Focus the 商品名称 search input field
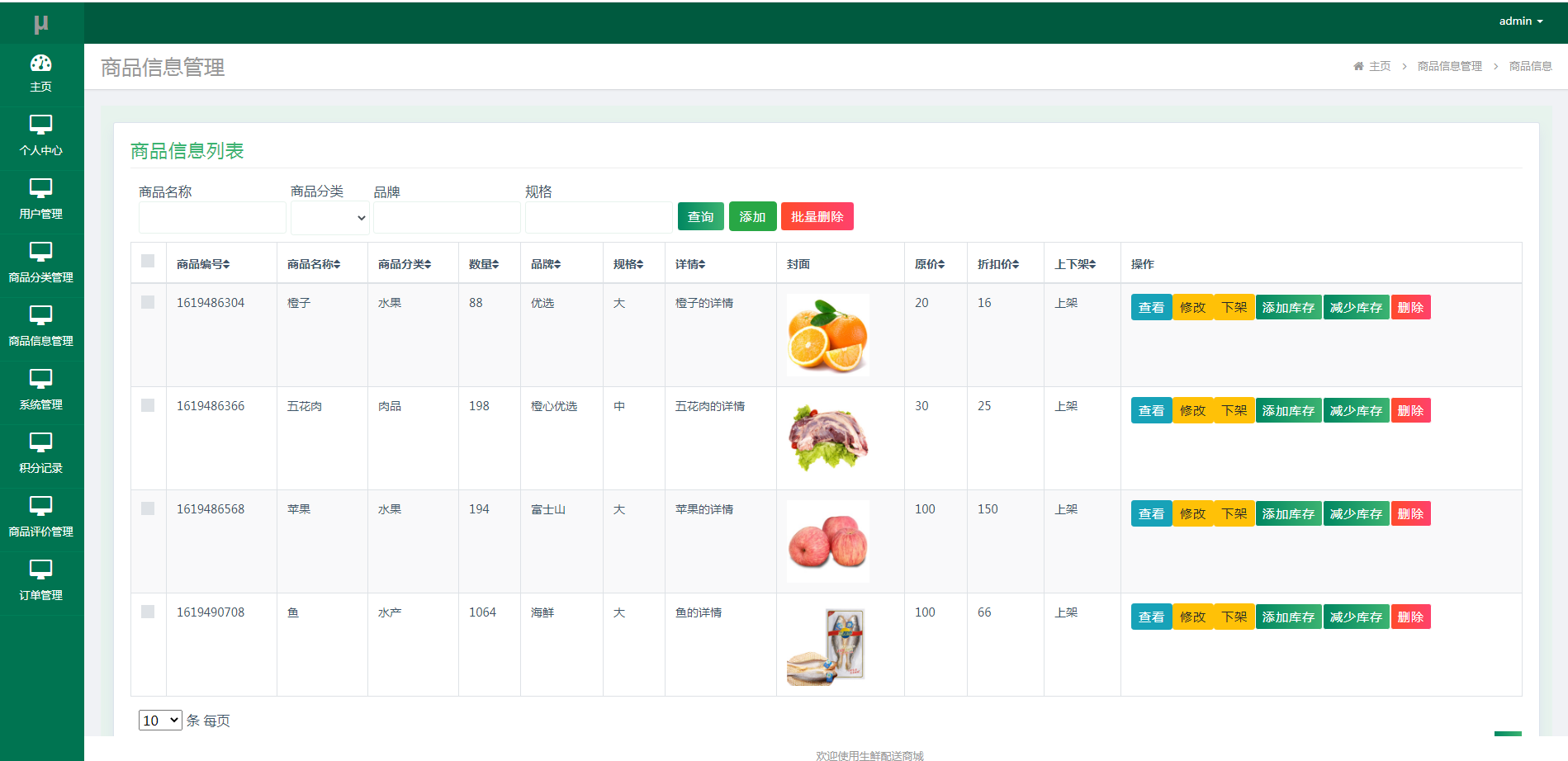 coord(212,218)
